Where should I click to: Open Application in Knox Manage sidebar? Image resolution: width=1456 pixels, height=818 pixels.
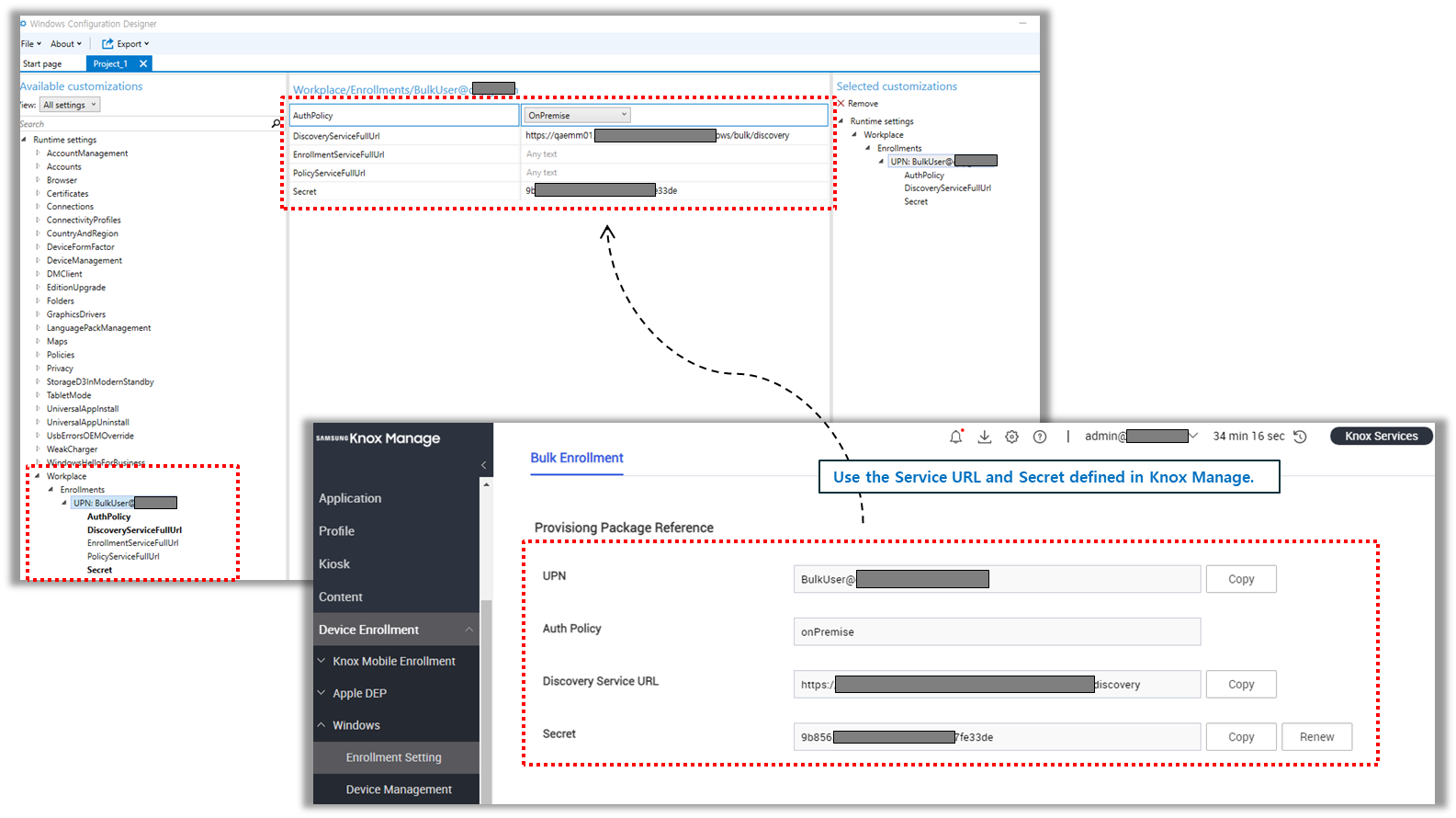pyautogui.click(x=350, y=498)
